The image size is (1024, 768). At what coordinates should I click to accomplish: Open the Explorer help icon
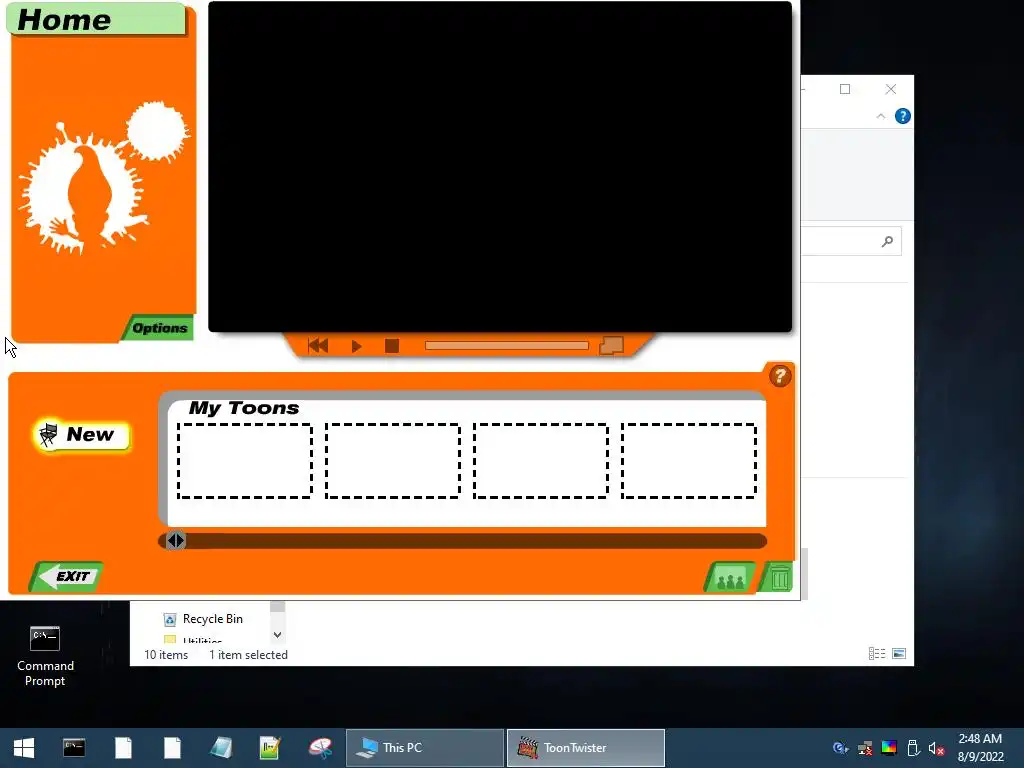903,116
